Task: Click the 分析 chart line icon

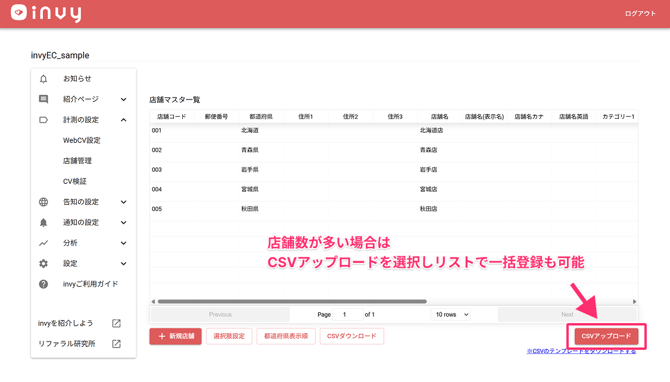Action: [43, 243]
